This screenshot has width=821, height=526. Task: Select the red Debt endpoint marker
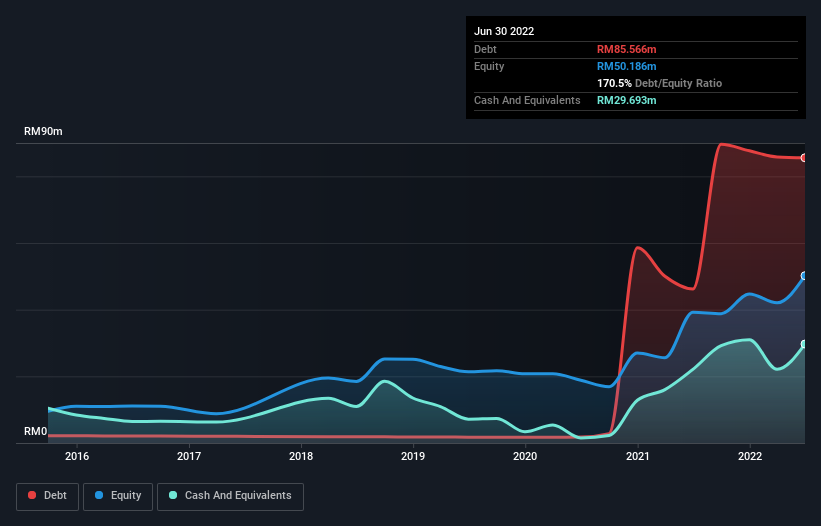point(804,158)
